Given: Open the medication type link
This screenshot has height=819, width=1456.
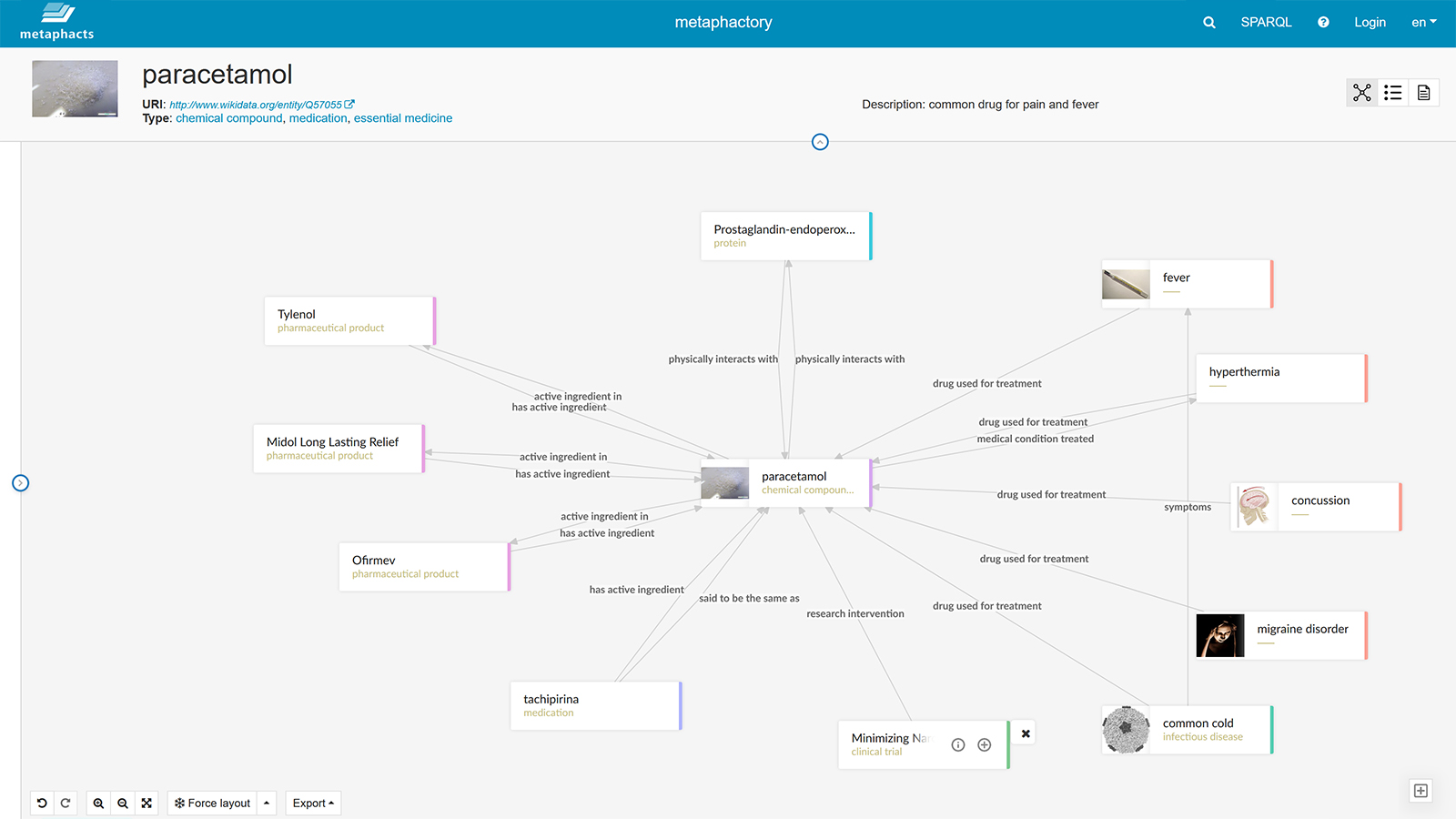Looking at the screenshot, I should (318, 118).
